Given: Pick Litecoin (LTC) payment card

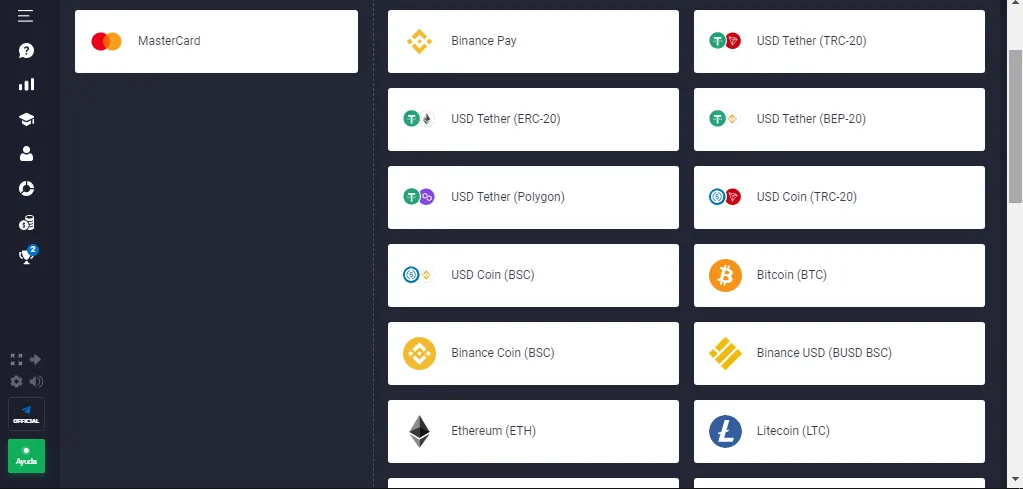Looking at the screenshot, I should tap(839, 431).
